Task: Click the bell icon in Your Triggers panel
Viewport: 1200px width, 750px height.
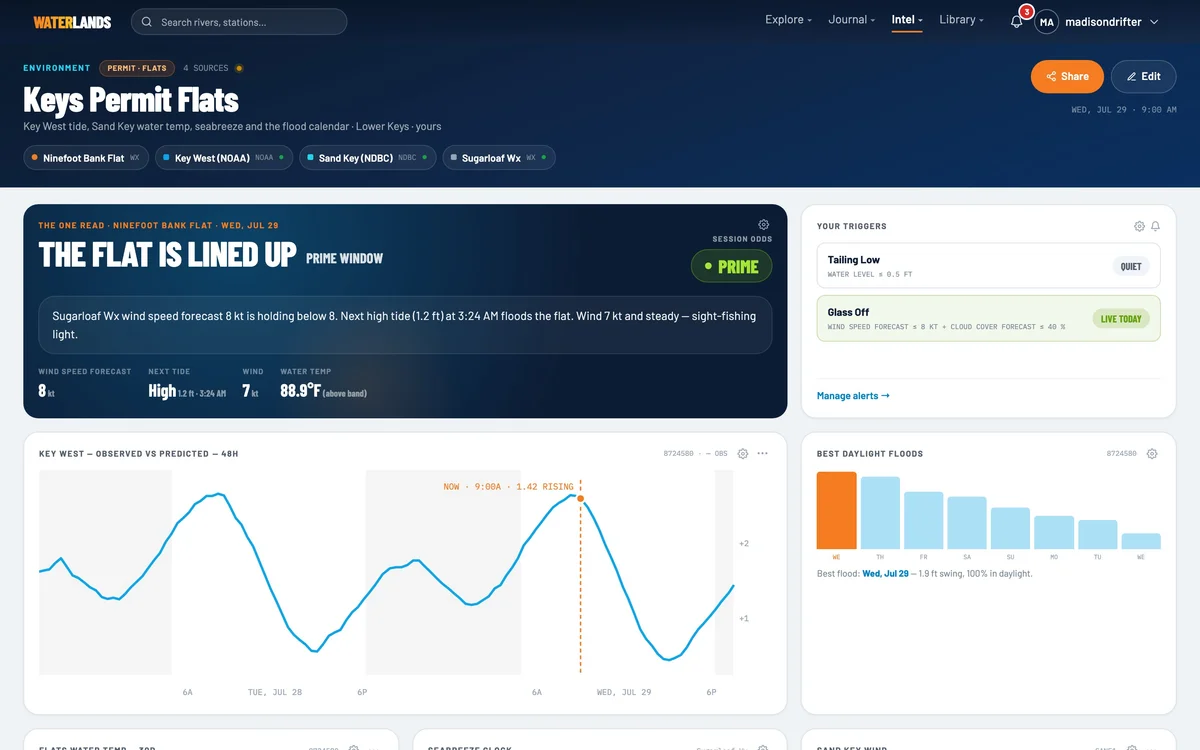Action: tap(1155, 226)
